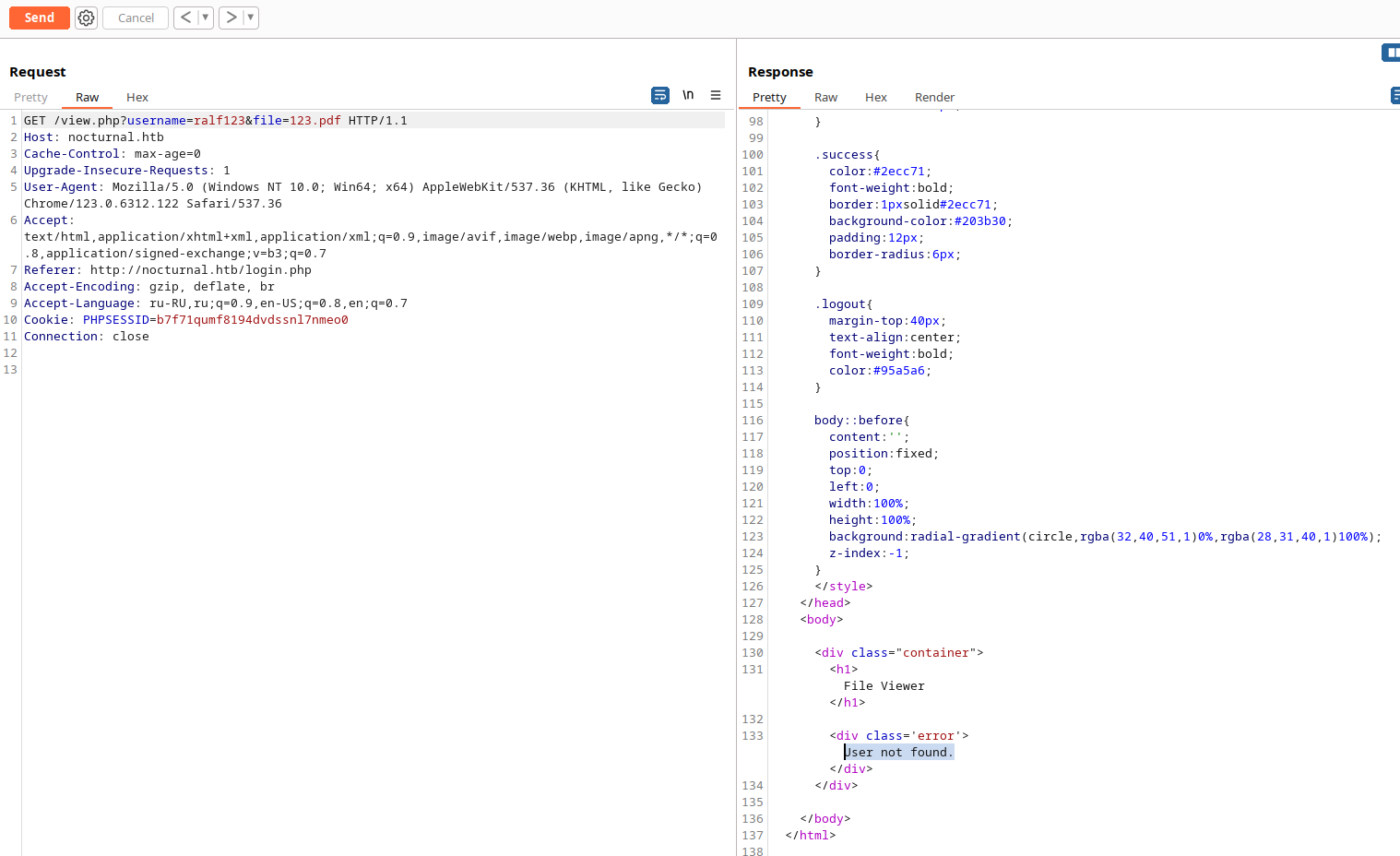Image resolution: width=1400 pixels, height=856 pixels.
Task: Click the 'User not found.' response text
Action: click(899, 753)
